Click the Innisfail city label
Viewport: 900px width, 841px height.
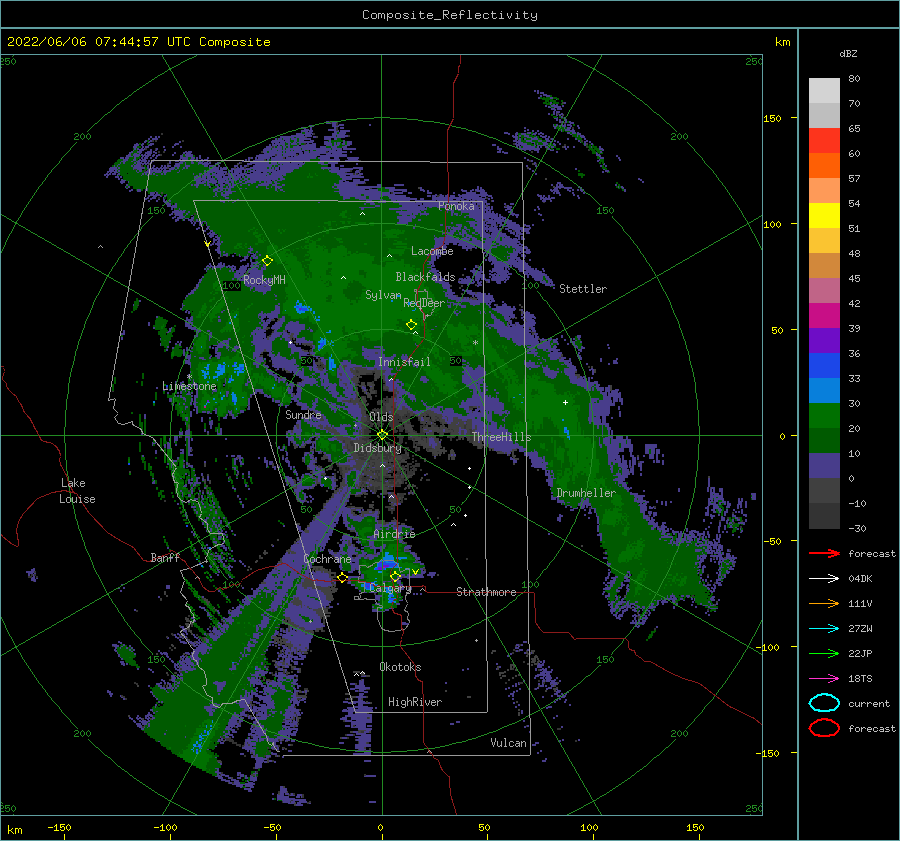[x=404, y=362]
